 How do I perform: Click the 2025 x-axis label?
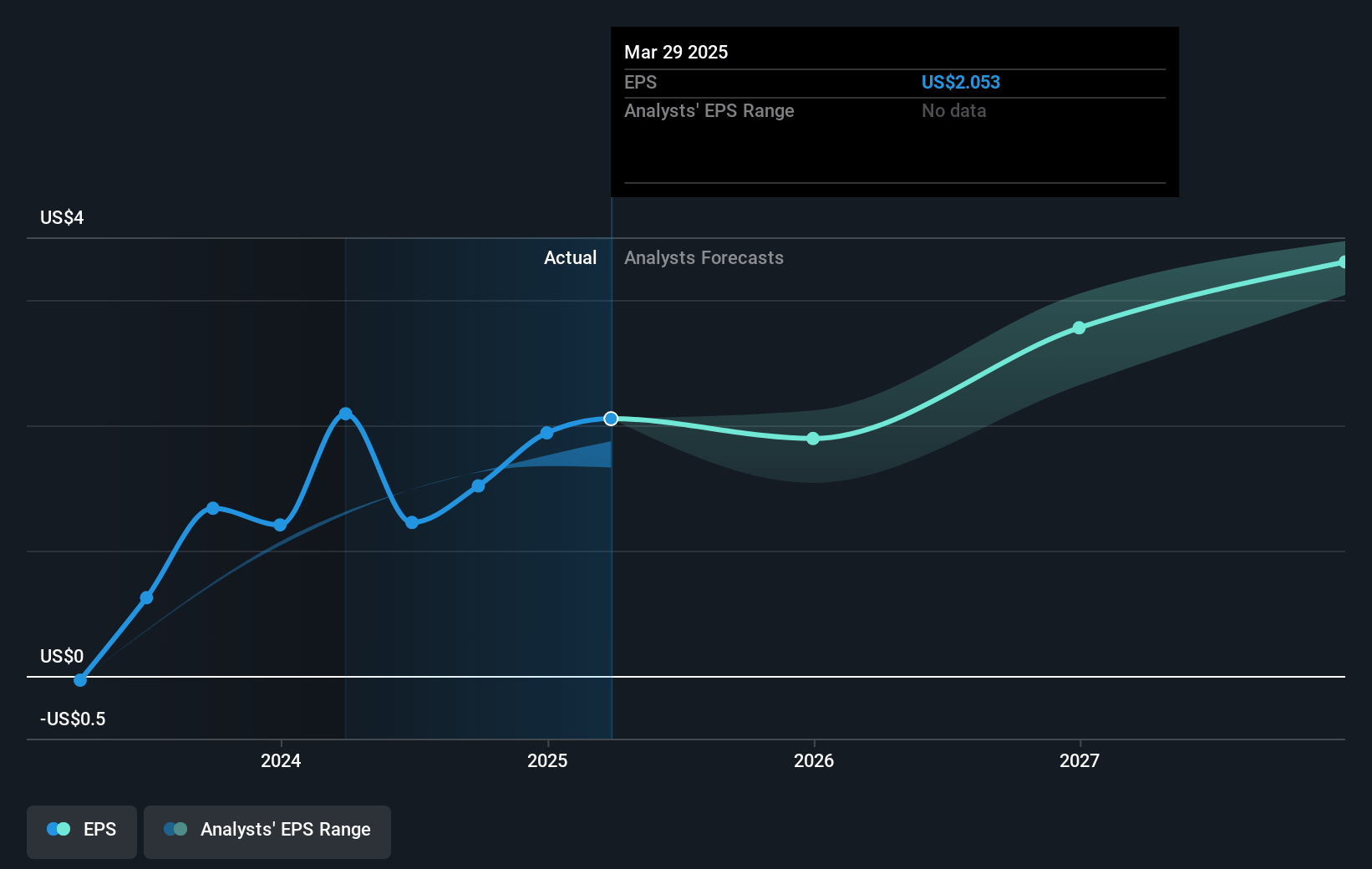click(547, 760)
